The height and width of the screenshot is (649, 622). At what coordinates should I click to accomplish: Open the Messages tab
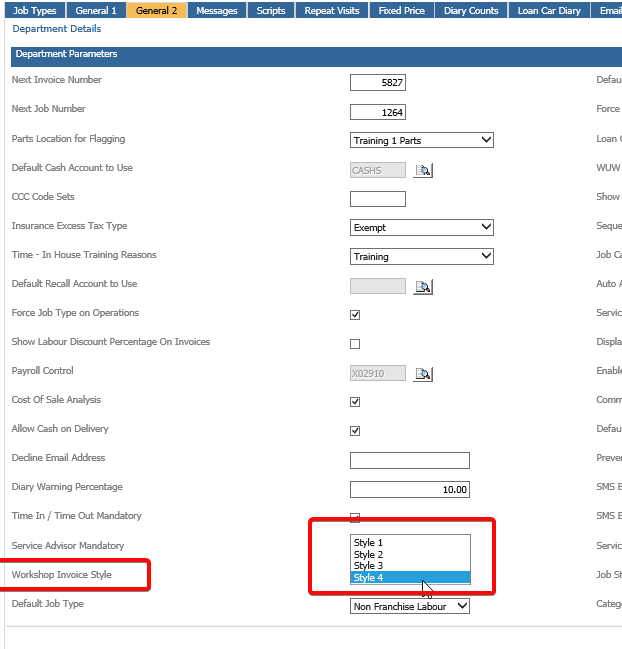click(217, 10)
